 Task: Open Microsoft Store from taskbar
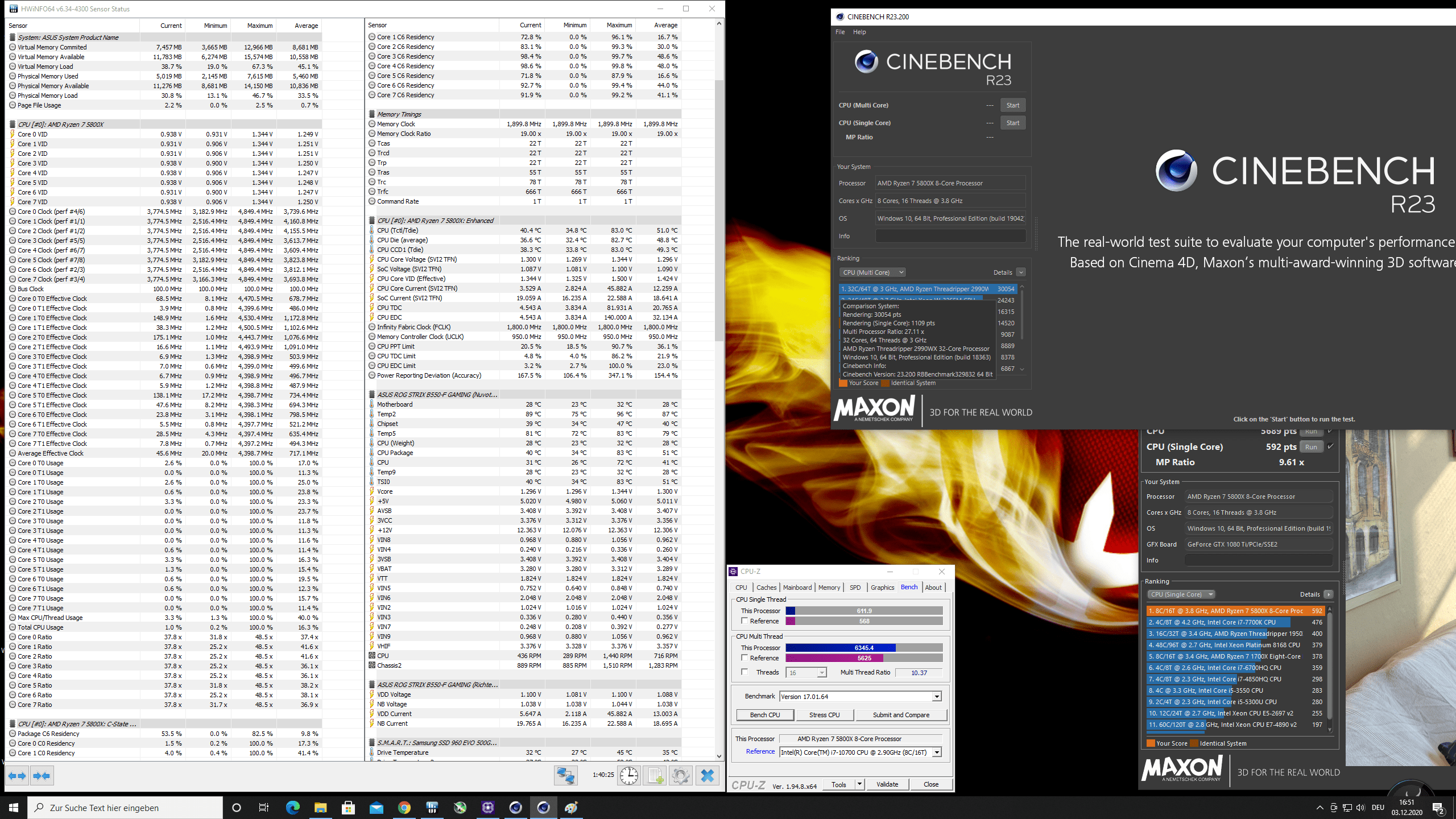[x=348, y=808]
